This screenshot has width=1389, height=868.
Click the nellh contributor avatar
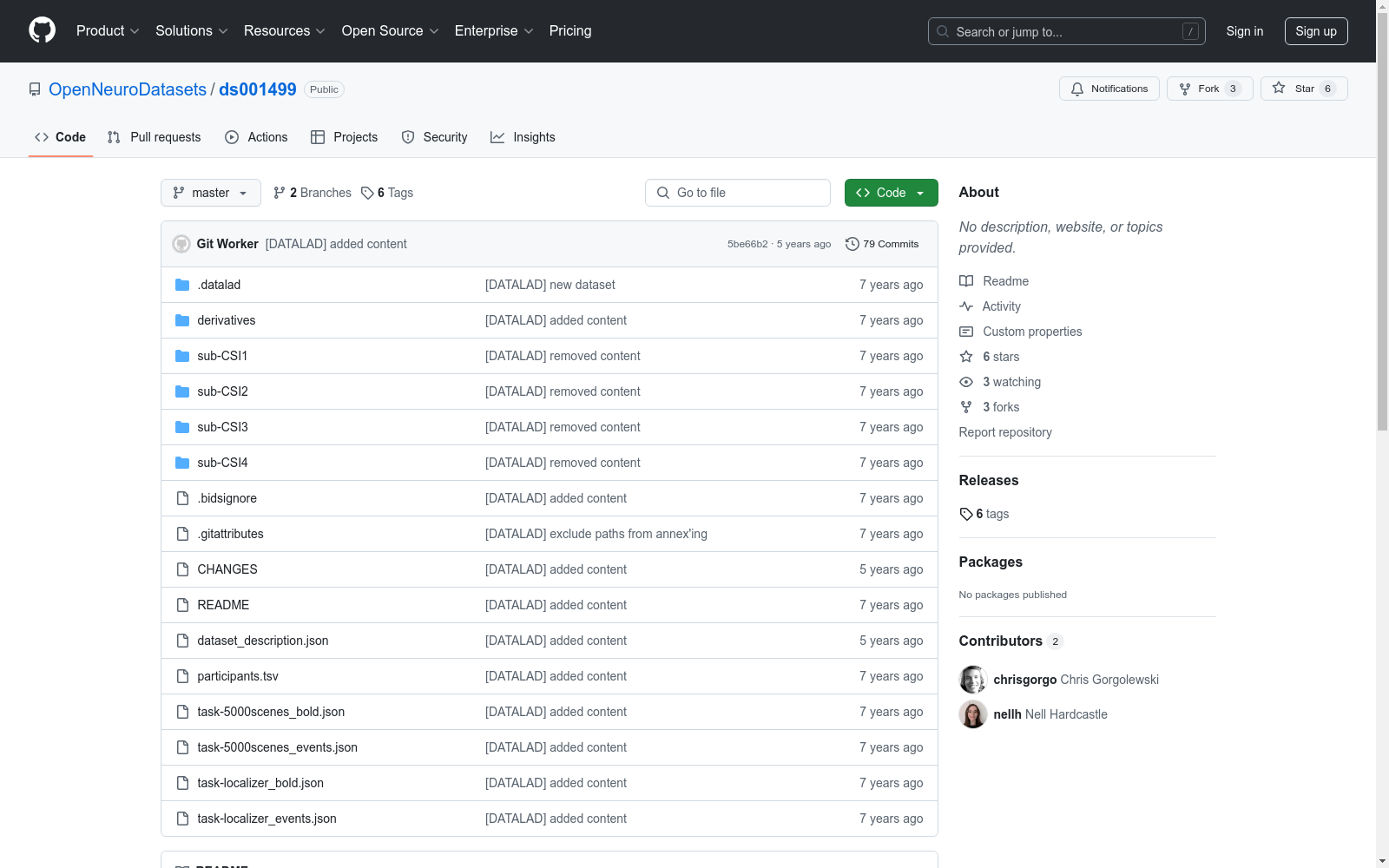coord(973,714)
